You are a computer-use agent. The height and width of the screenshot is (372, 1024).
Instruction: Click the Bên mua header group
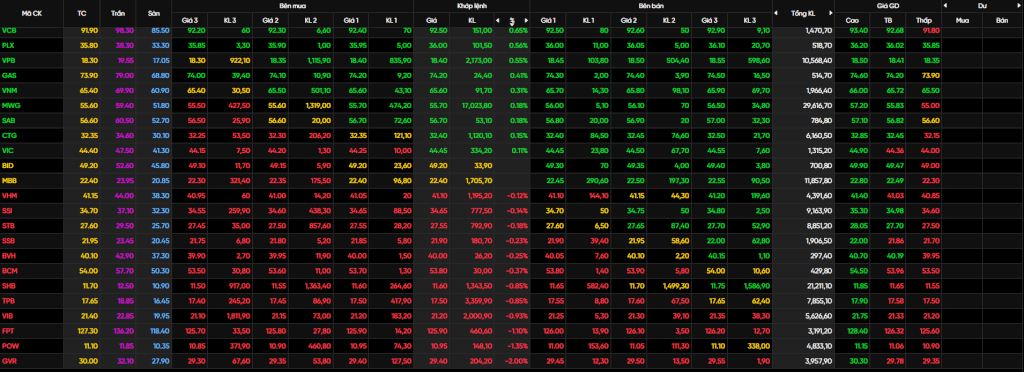point(292,5)
